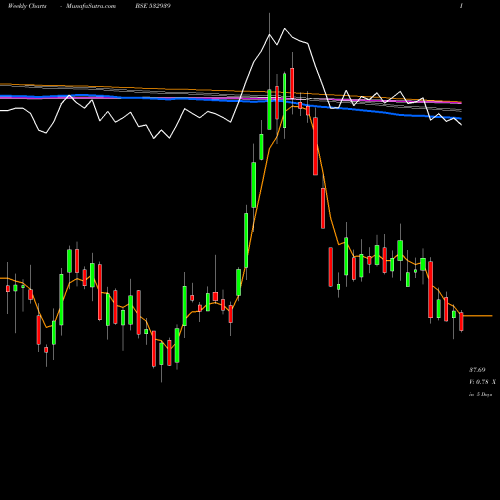Click the '37.69' price value
This screenshot has width=500, height=500.
click(477, 370)
